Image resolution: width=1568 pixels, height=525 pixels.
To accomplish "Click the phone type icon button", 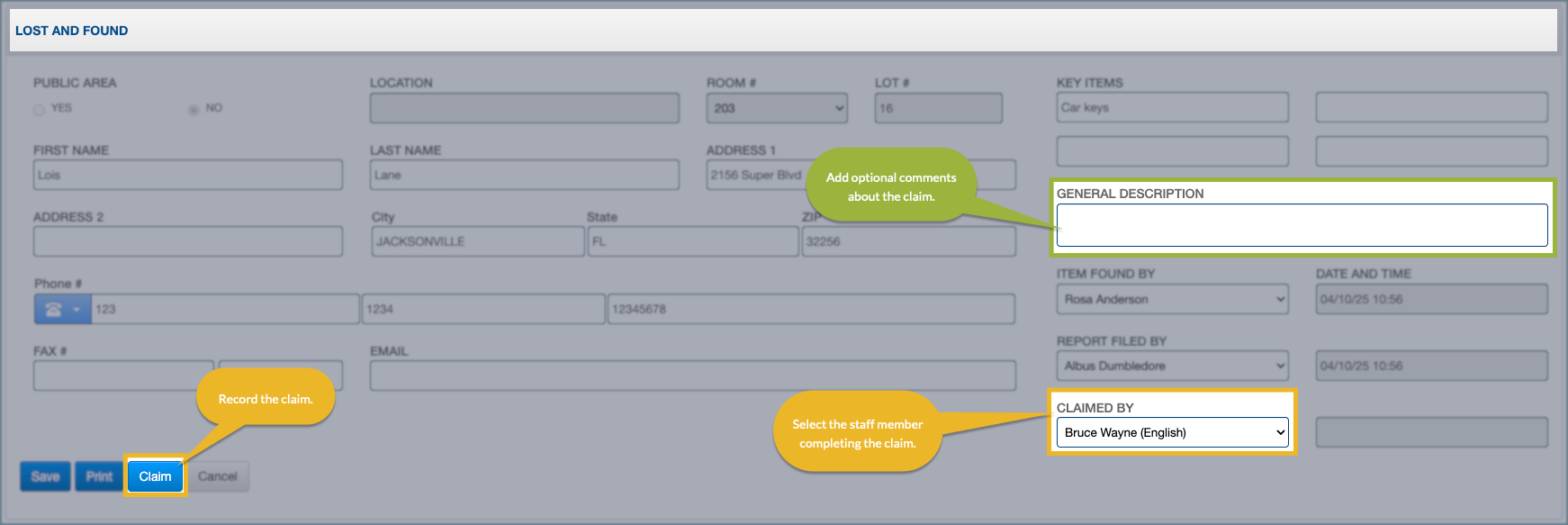I will pos(61,309).
